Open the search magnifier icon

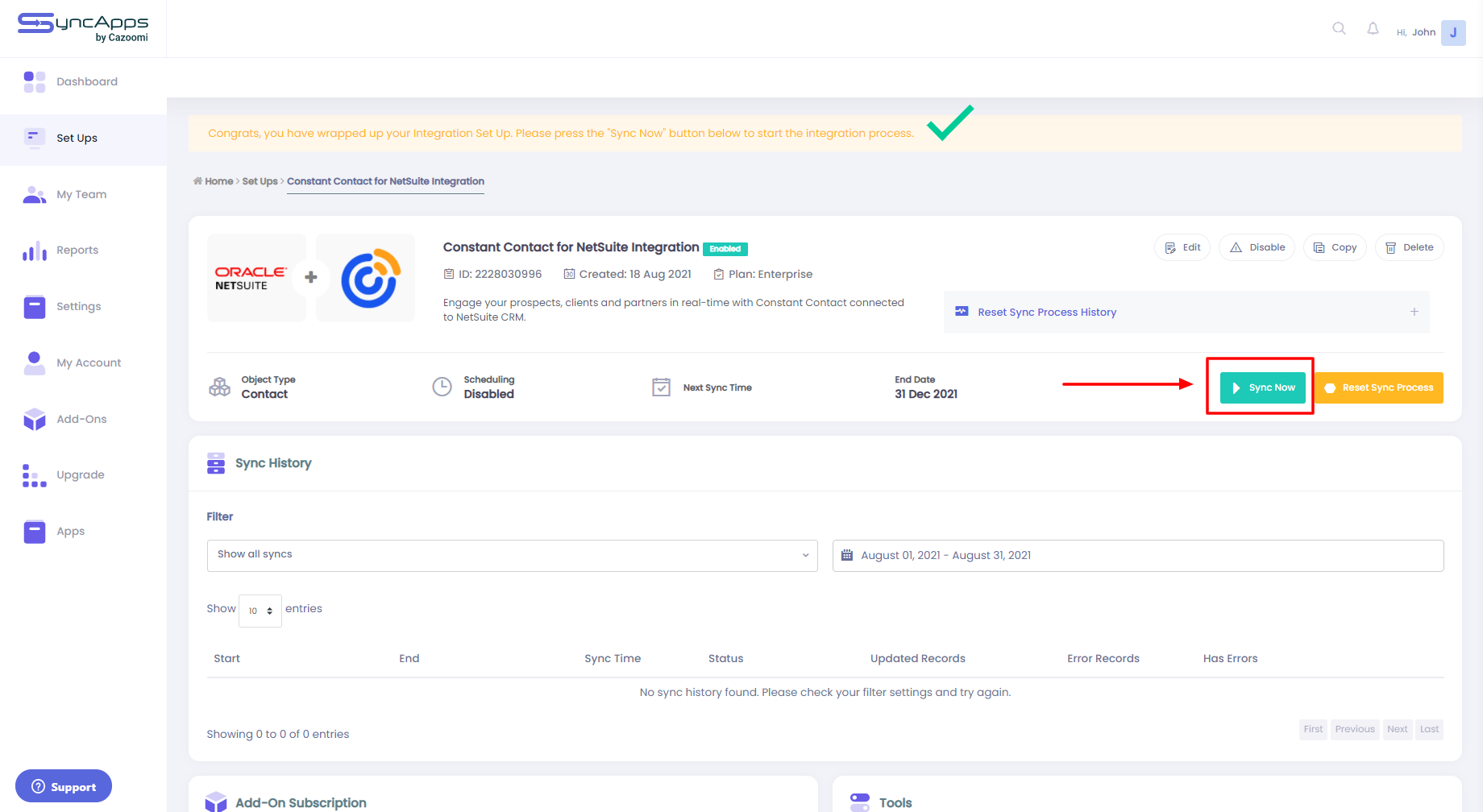coord(1339,29)
